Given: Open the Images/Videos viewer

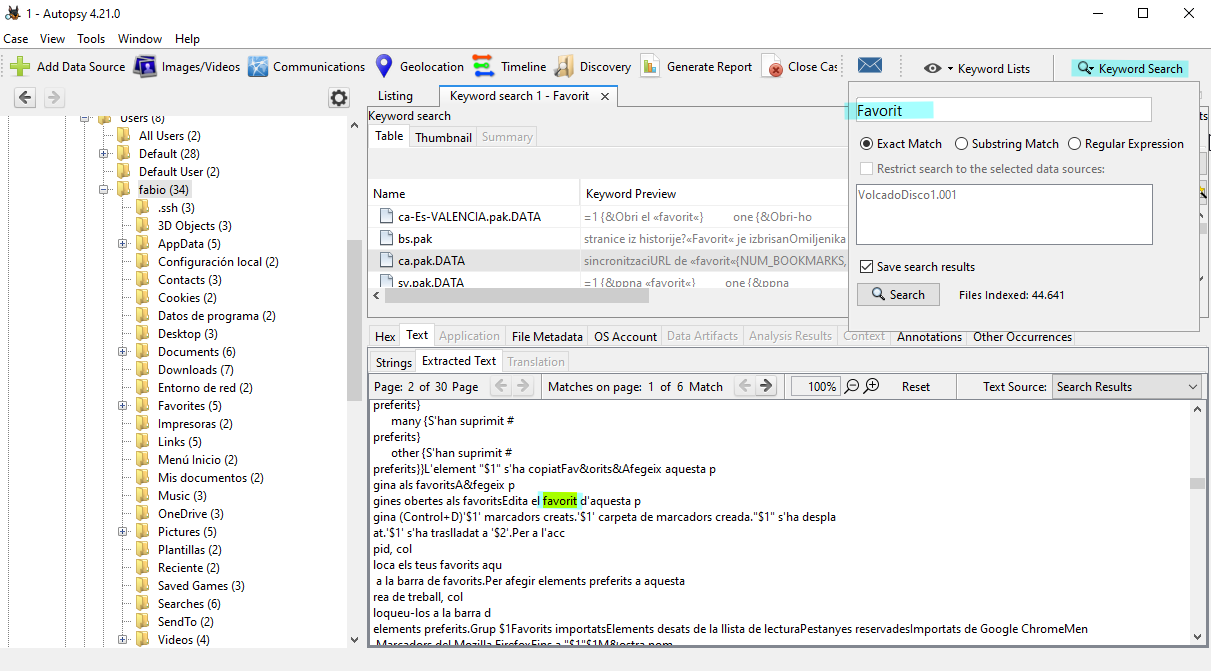Looking at the screenshot, I should 146,67.
